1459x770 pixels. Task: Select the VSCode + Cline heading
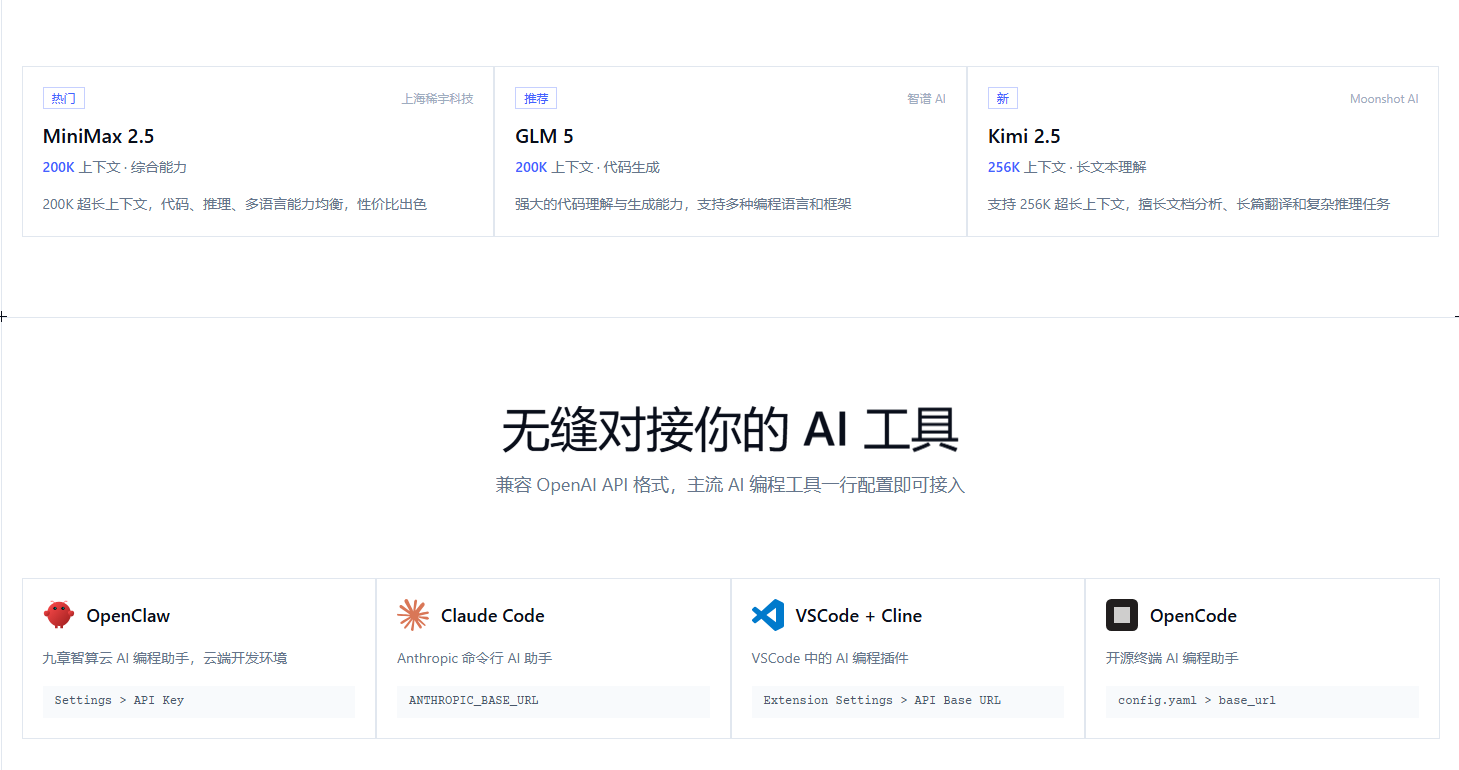858,616
